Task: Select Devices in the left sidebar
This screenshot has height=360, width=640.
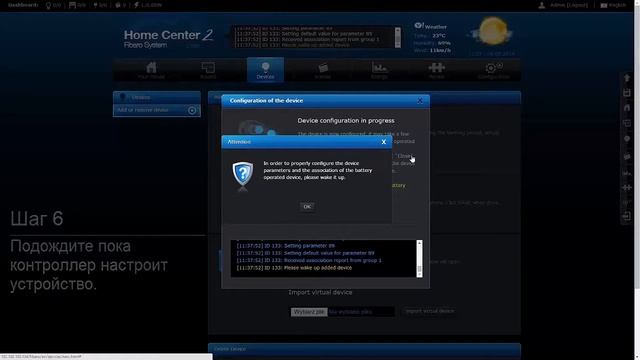Action: [x=157, y=97]
